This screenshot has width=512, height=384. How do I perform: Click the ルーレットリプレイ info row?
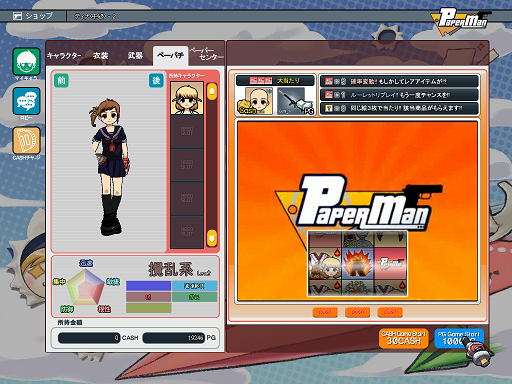click(399, 95)
